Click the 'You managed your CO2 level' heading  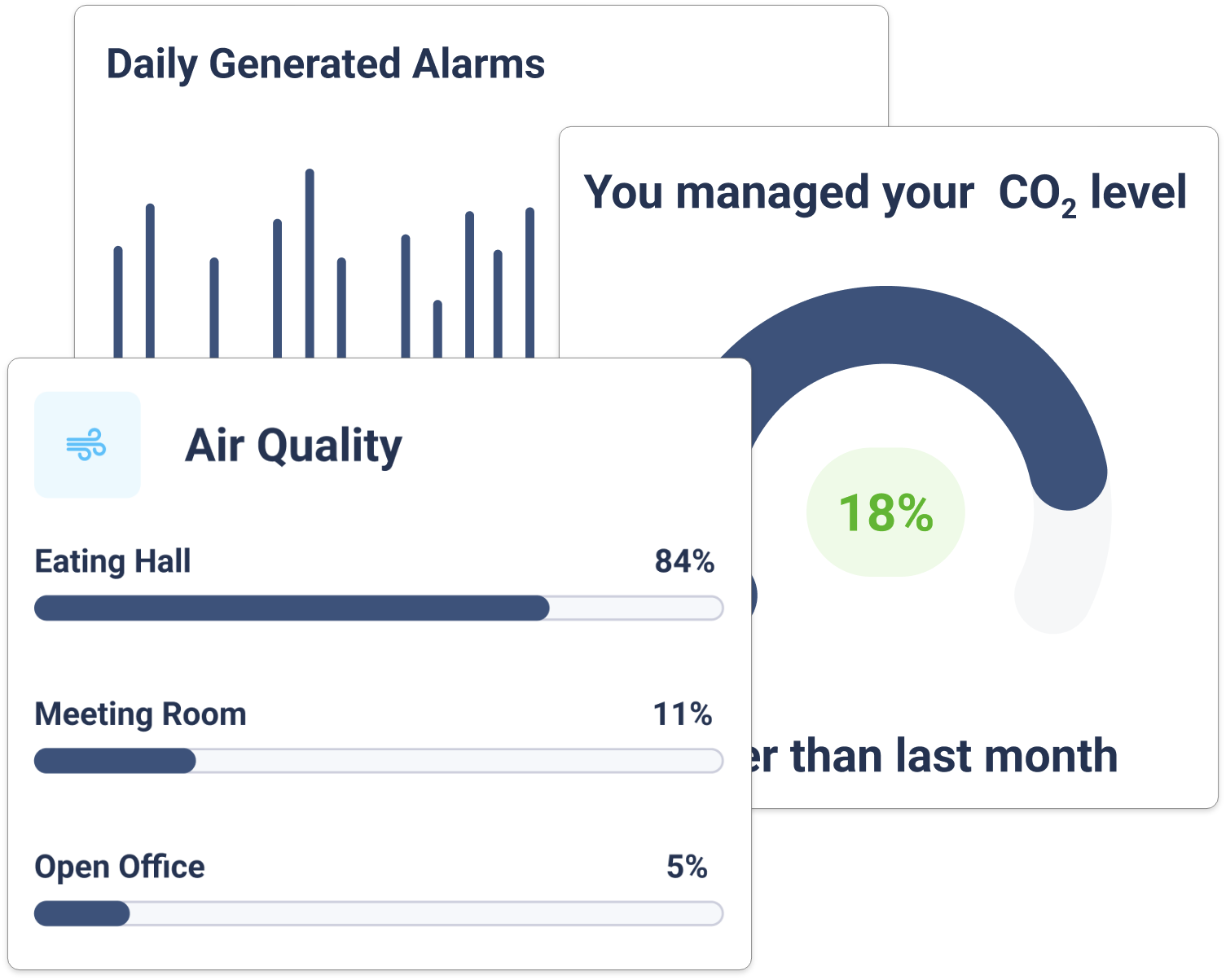click(885, 194)
